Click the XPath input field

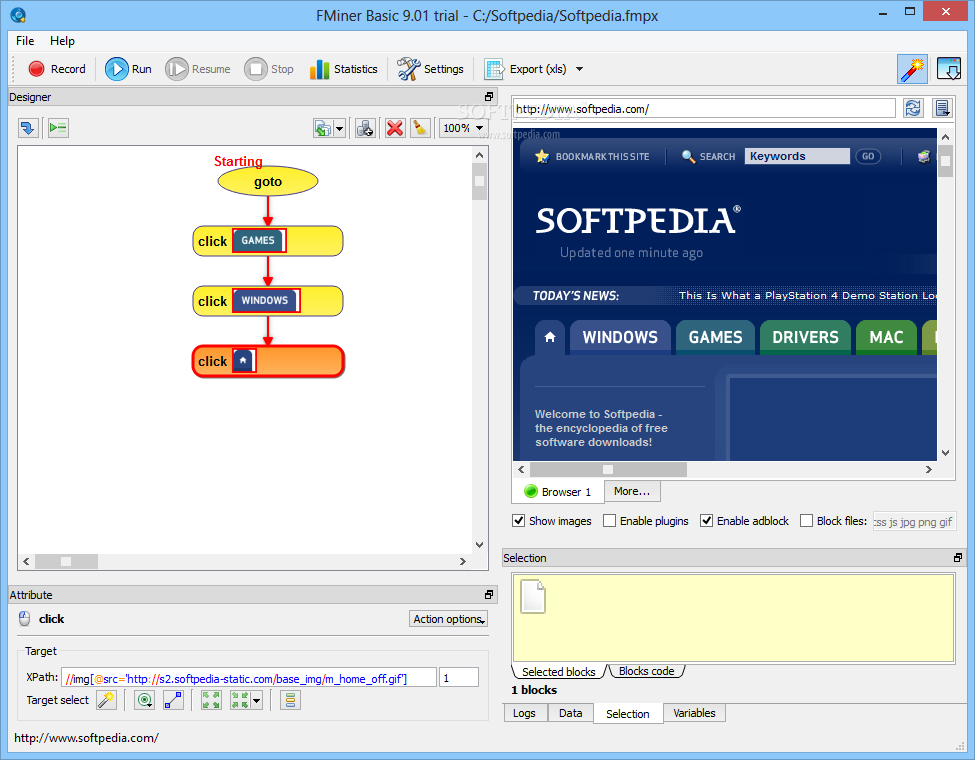(249, 678)
